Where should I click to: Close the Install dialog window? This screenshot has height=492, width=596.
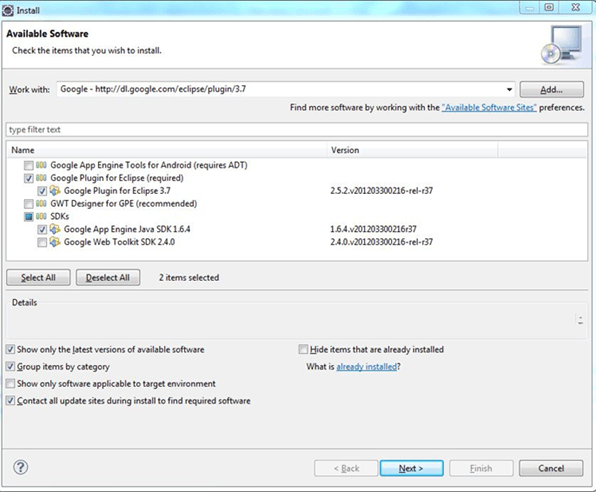coord(575,7)
